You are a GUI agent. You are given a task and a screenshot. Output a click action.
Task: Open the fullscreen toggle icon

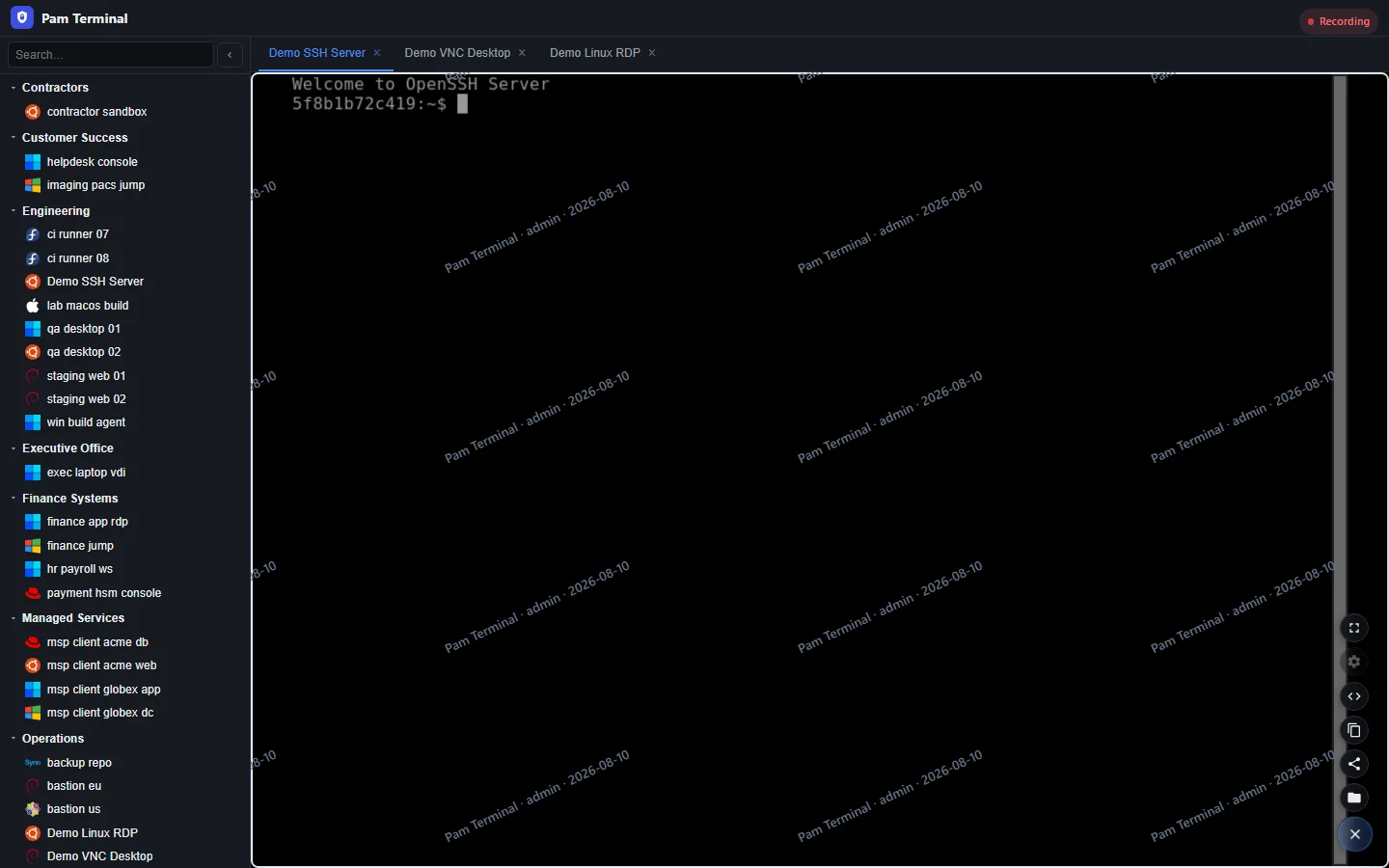click(x=1354, y=628)
